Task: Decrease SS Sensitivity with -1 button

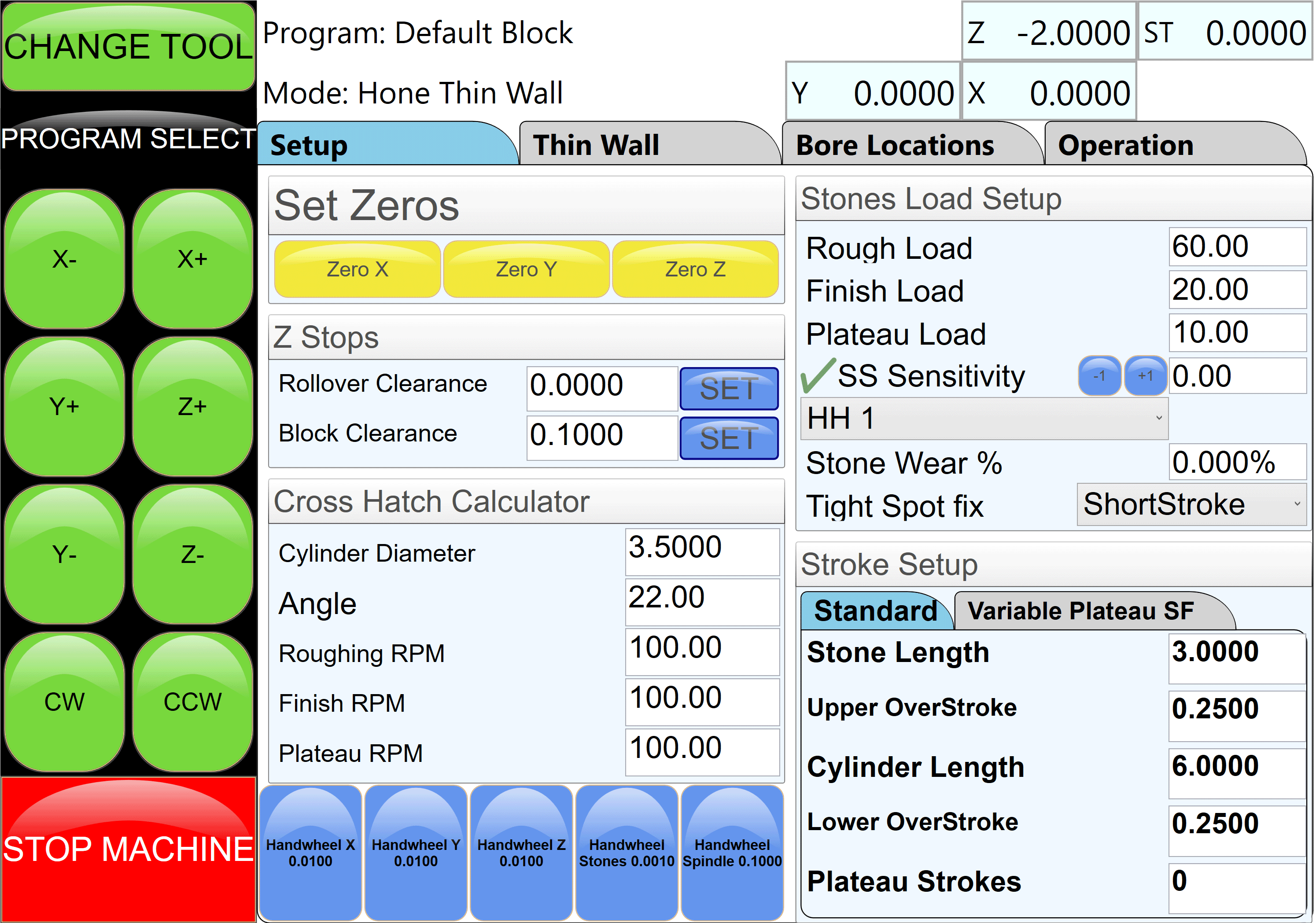Action: tap(1099, 376)
